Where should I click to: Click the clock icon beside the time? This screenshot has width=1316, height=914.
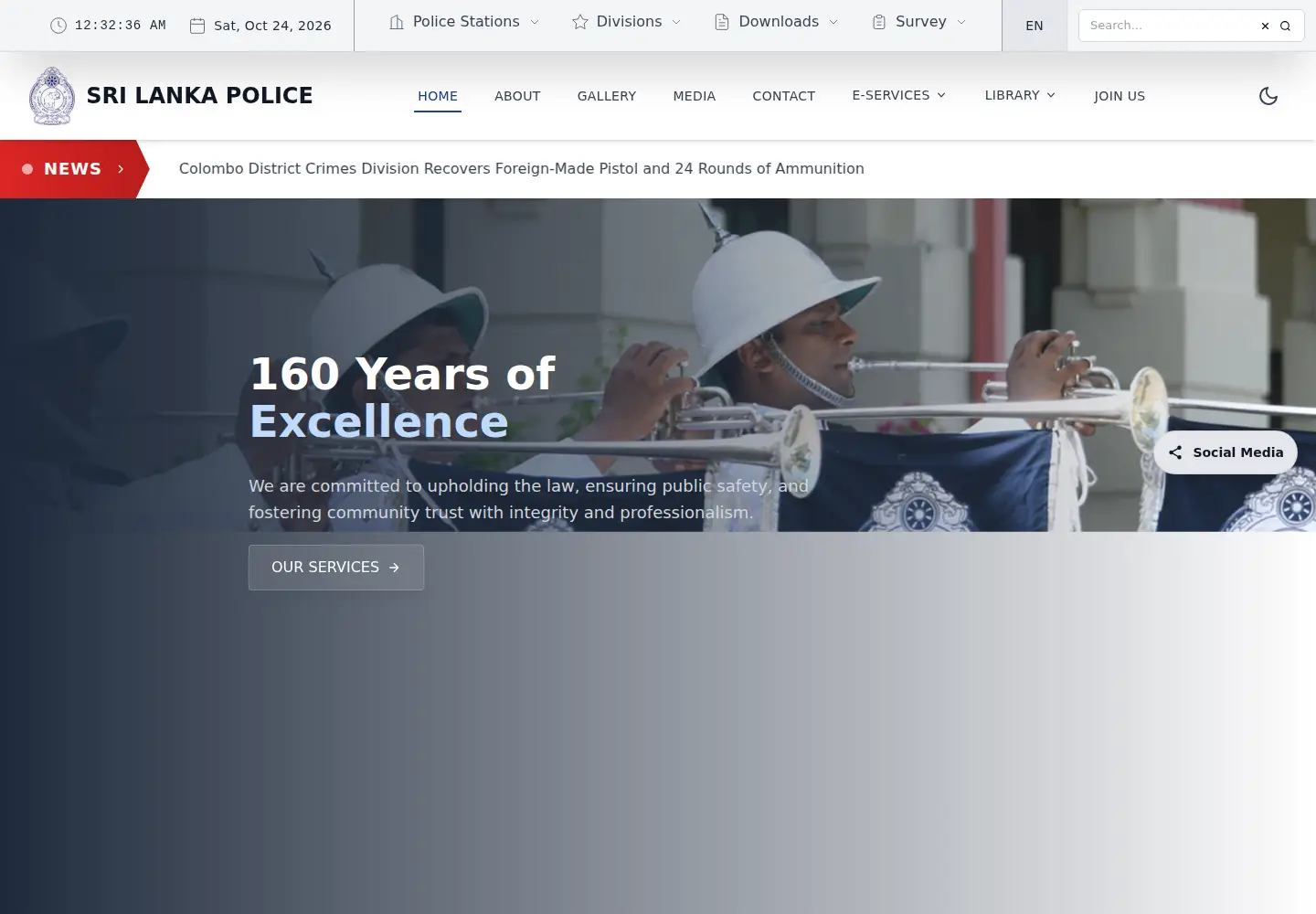click(58, 26)
